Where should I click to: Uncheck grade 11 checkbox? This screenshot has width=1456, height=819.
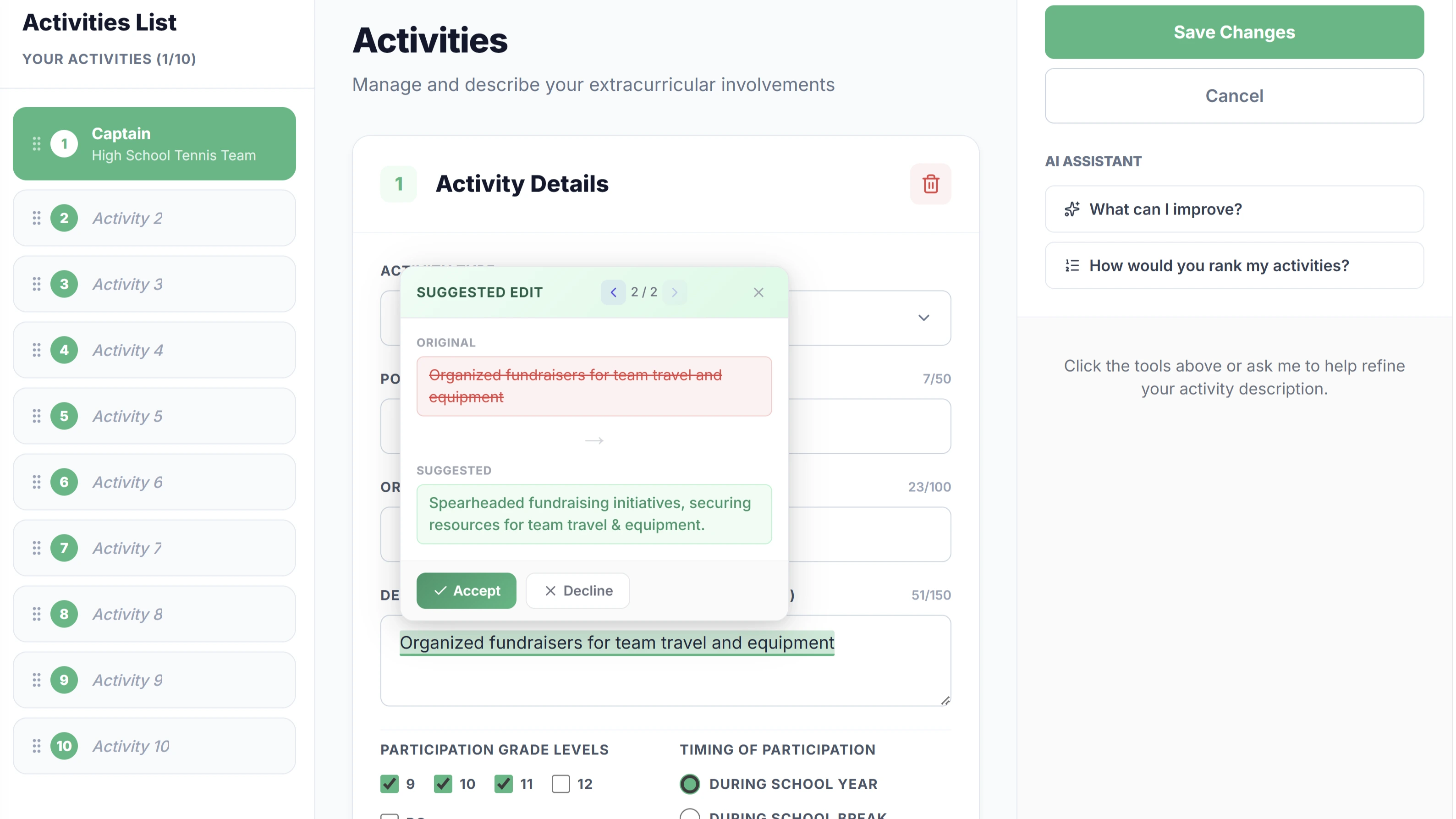click(x=503, y=784)
